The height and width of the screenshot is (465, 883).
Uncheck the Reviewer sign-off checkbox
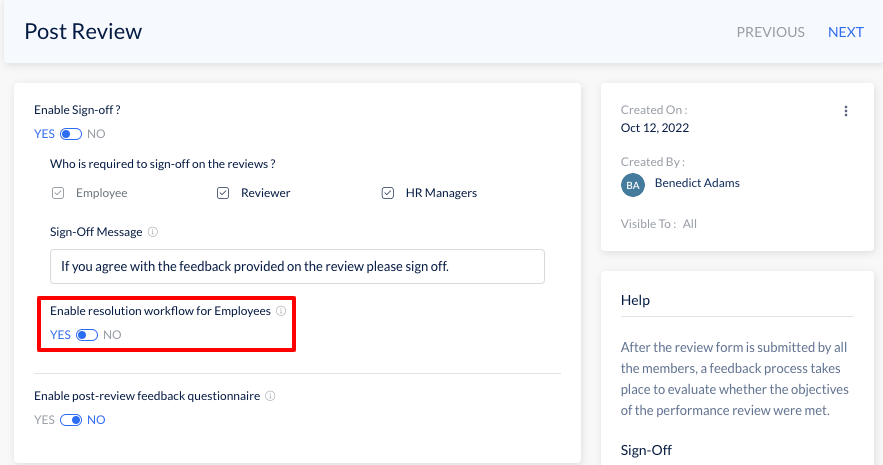(x=223, y=193)
